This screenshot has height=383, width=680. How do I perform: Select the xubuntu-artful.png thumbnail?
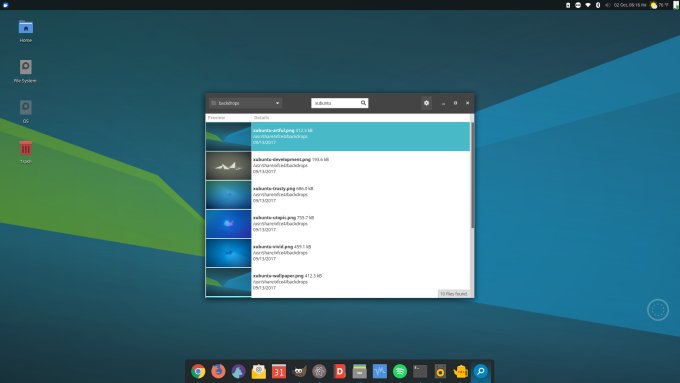[x=229, y=137]
